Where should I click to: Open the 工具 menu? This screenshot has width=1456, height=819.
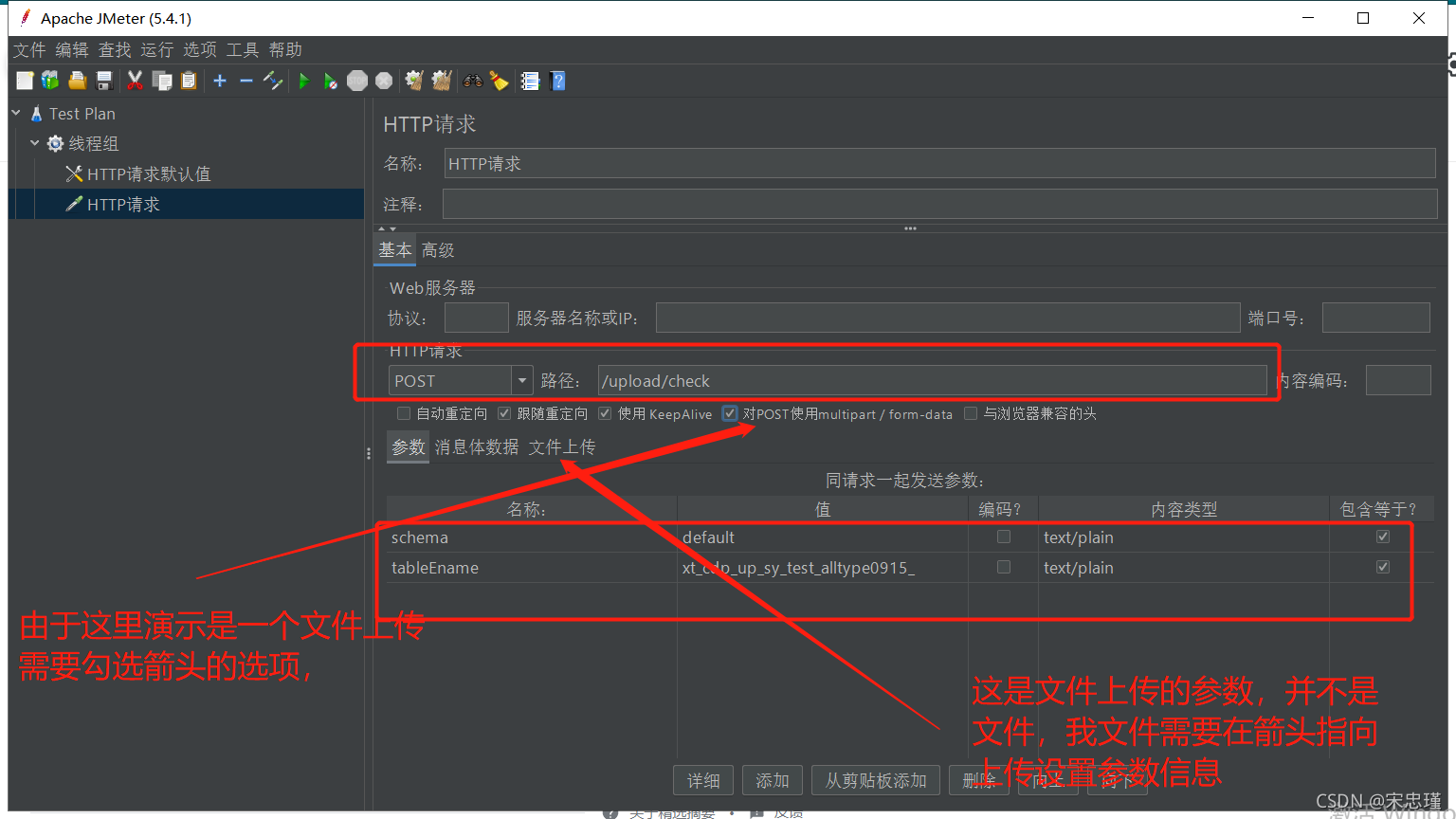click(x=243, y=49)
